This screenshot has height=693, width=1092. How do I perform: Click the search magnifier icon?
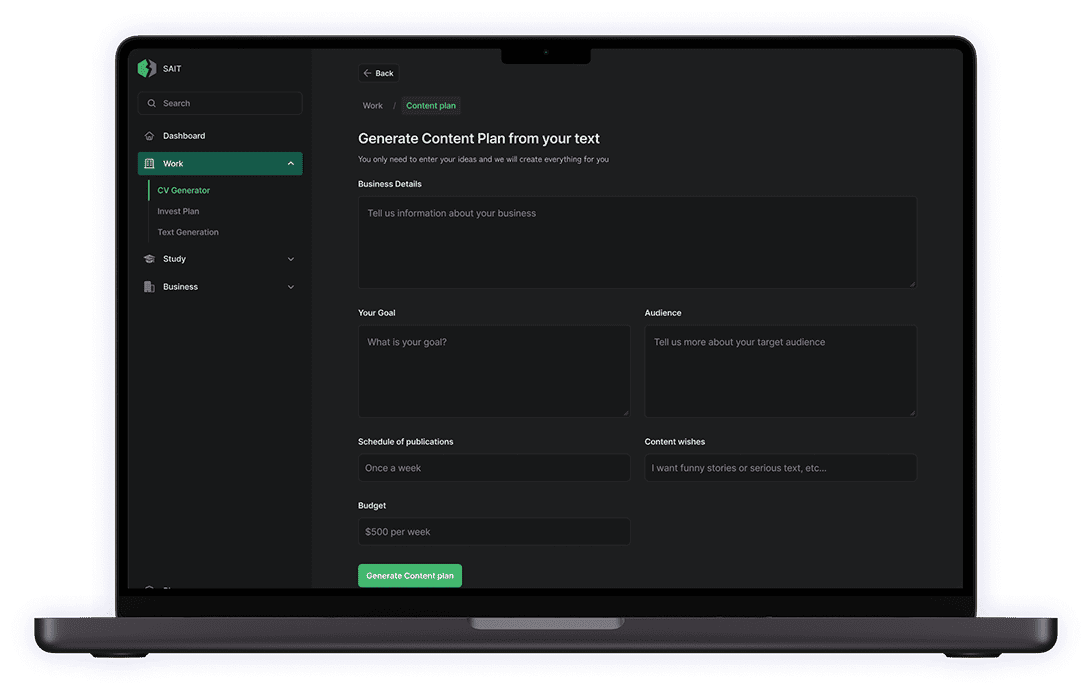pos(152,103)
